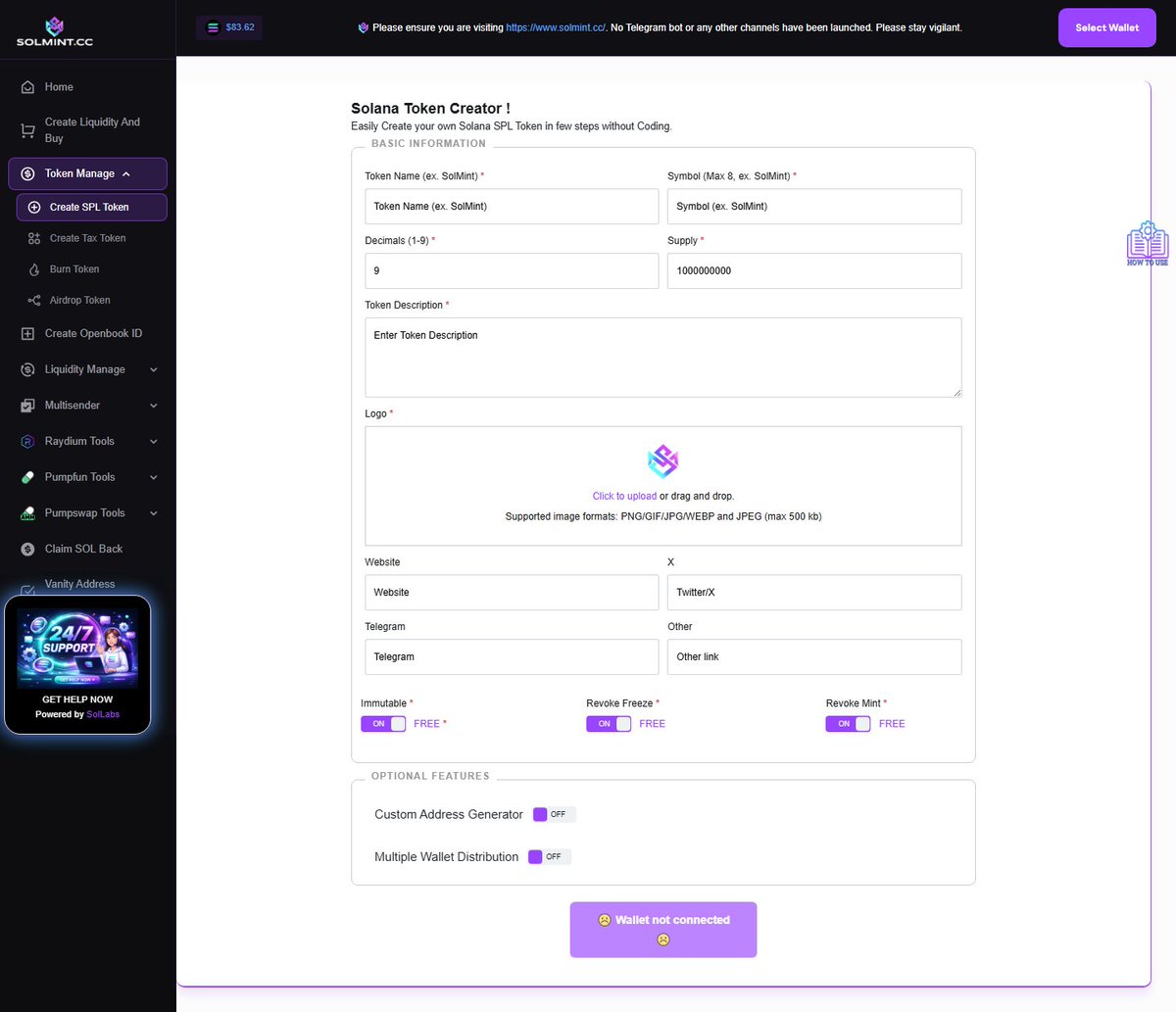Toggle the Revoke Freeze switch
1176x1012 pixels.
coord(609,724)
